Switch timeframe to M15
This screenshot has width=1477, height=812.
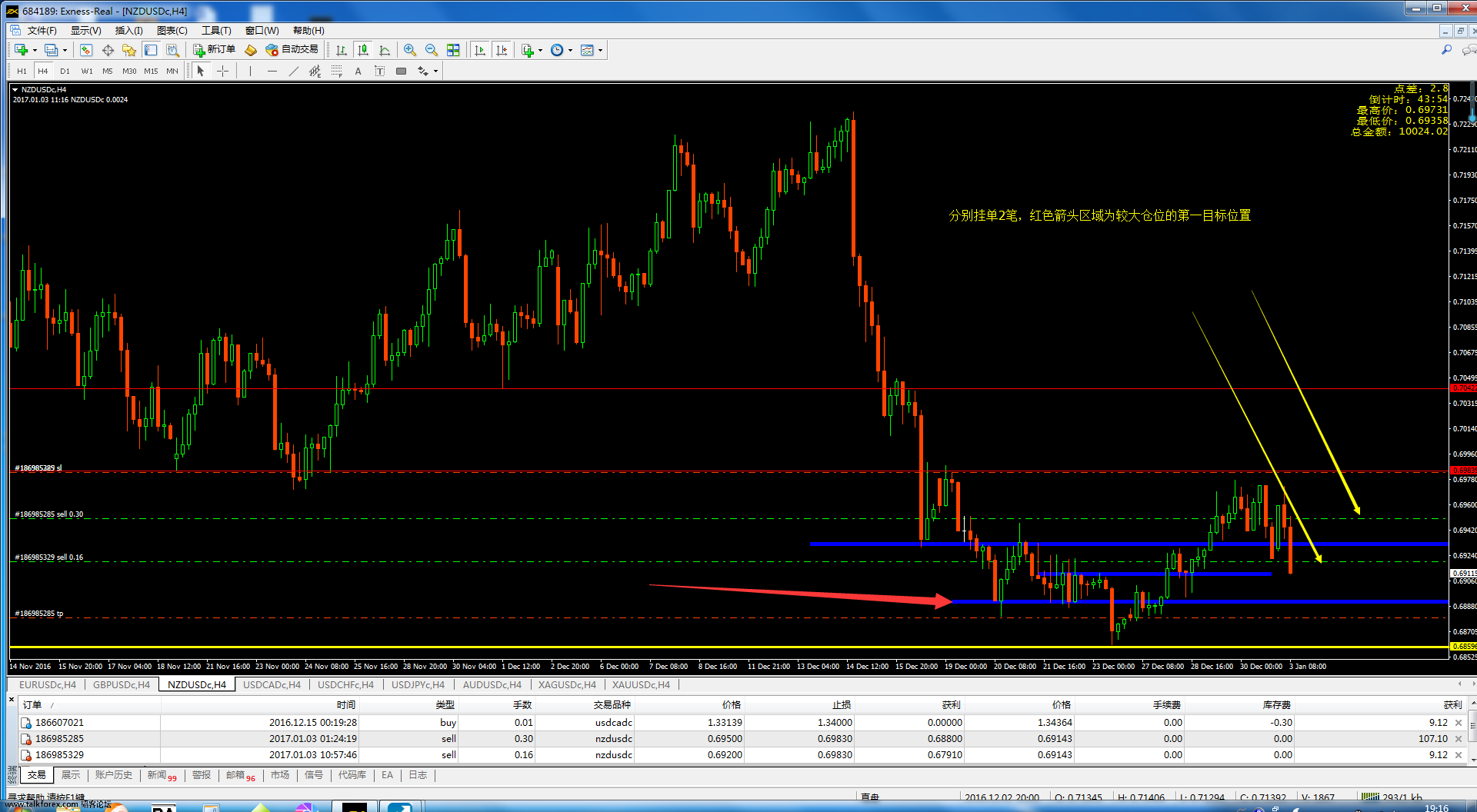click(151, 71)
